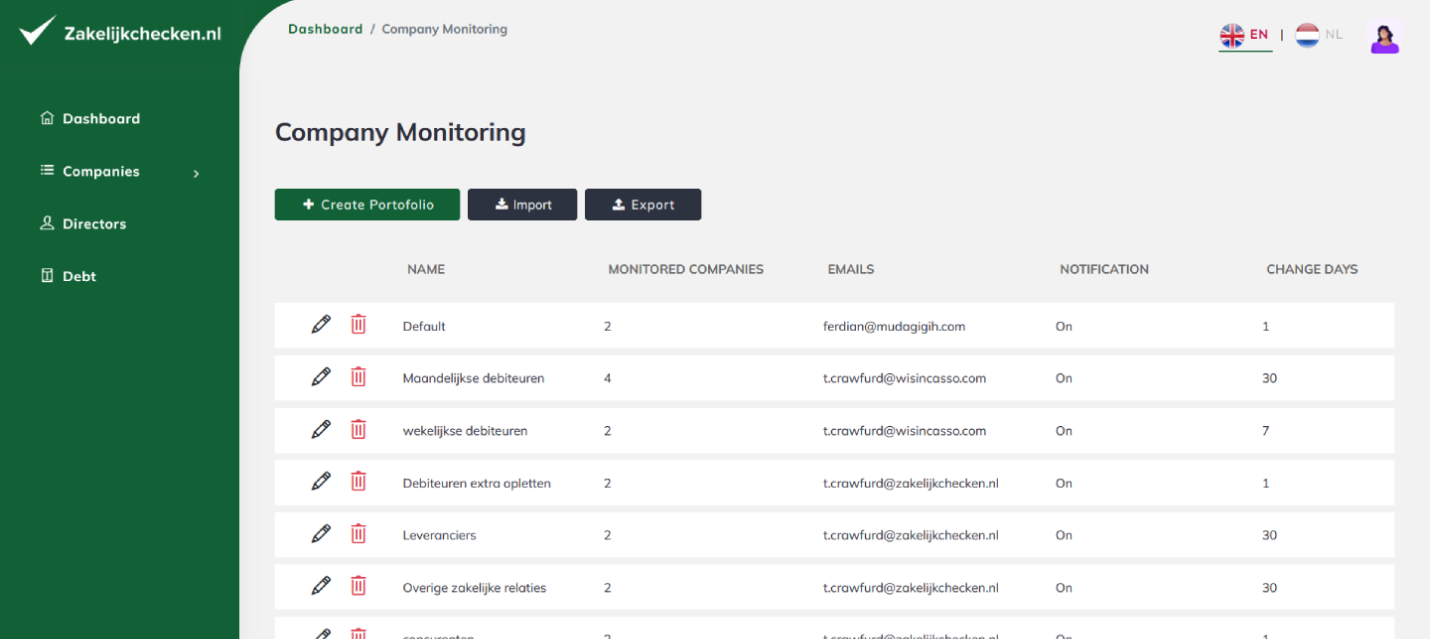Click the Create Portofolio button
The width and height of the screenshot is (1430, 639).
point(367,204)
